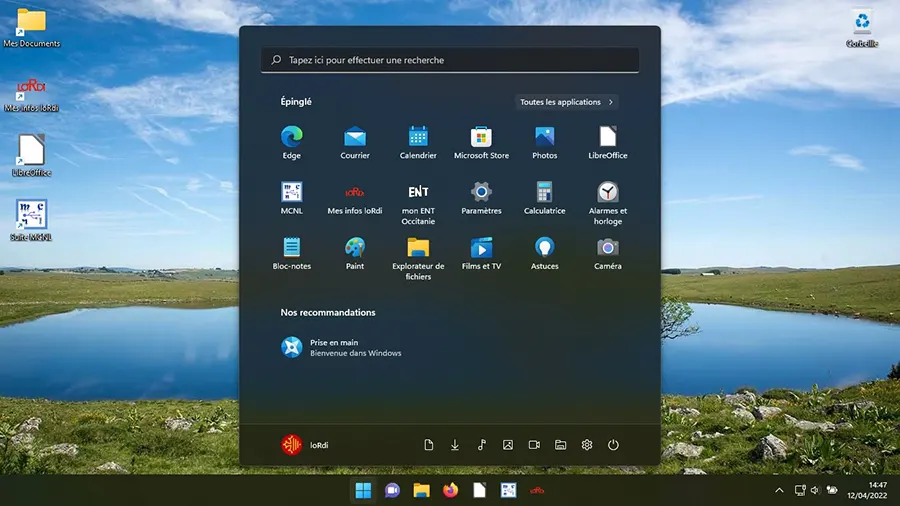Click the search field in Start menu

click(450, 60)
